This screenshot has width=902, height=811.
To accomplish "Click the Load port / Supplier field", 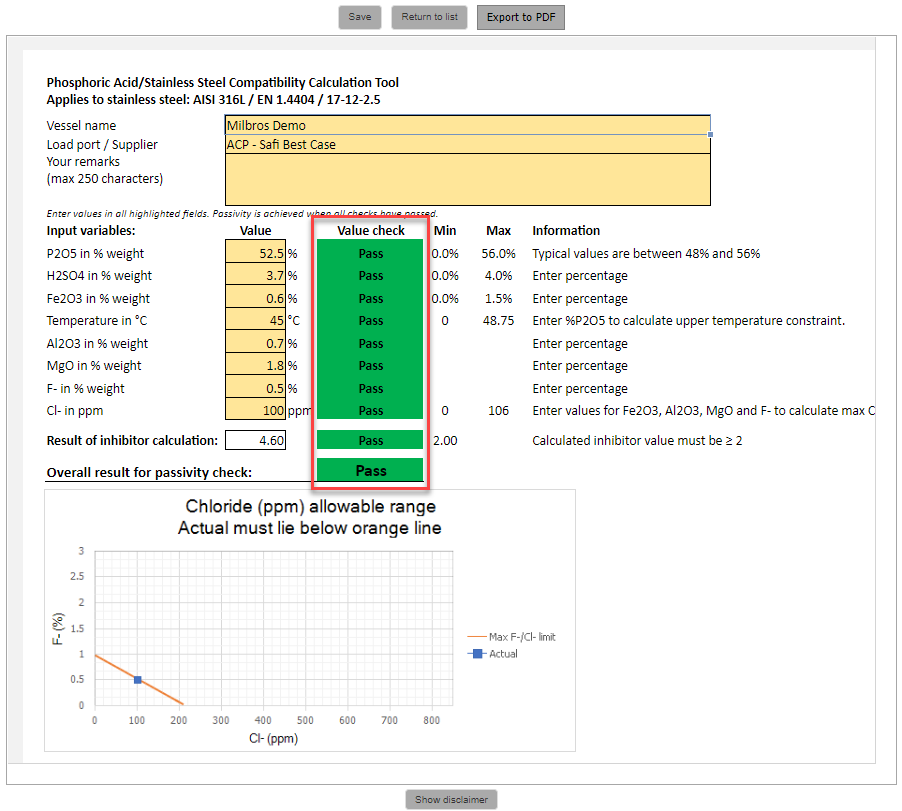I will pos(467,144).
